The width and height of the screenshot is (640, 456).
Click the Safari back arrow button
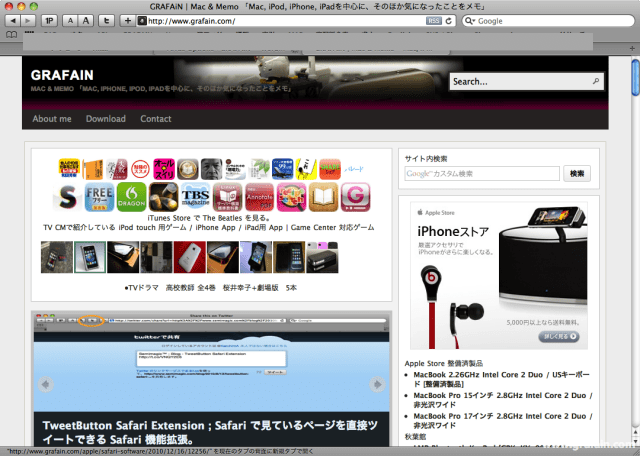click(x=11, y=20)
